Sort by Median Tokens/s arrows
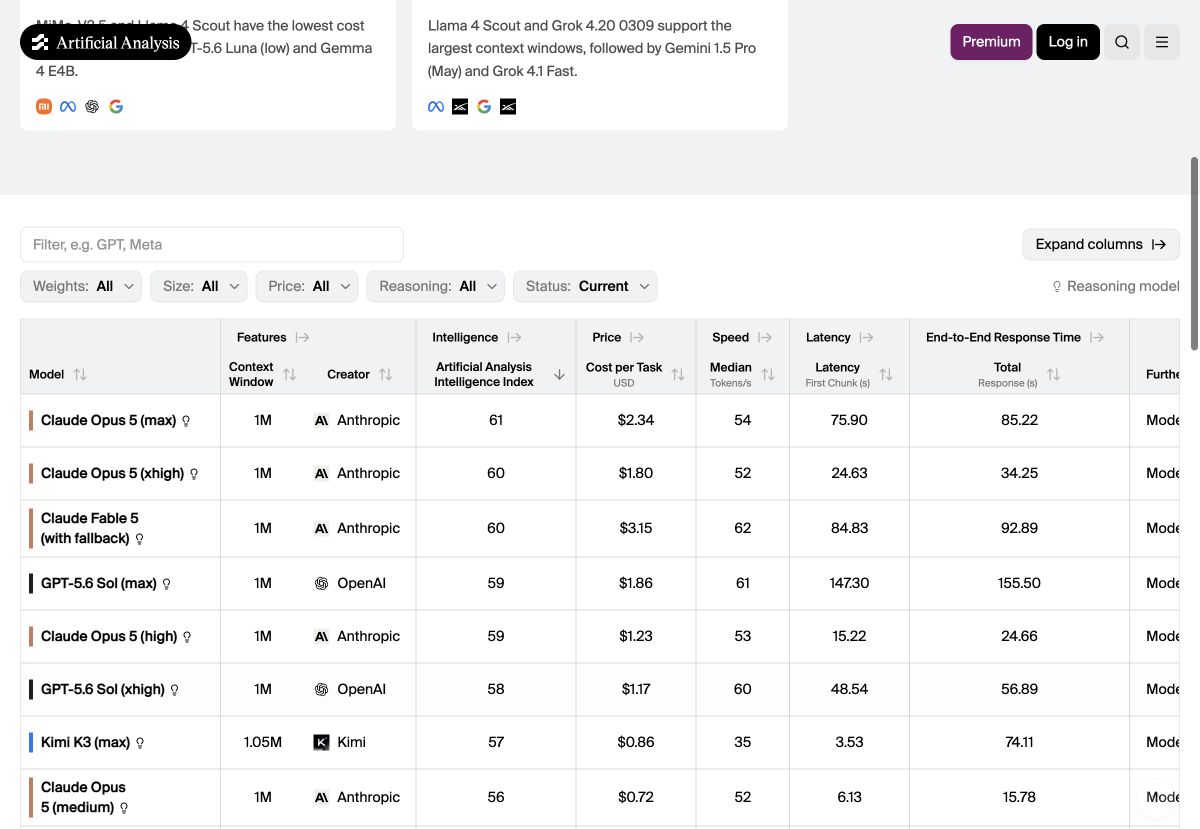 (x=768, y=374)
